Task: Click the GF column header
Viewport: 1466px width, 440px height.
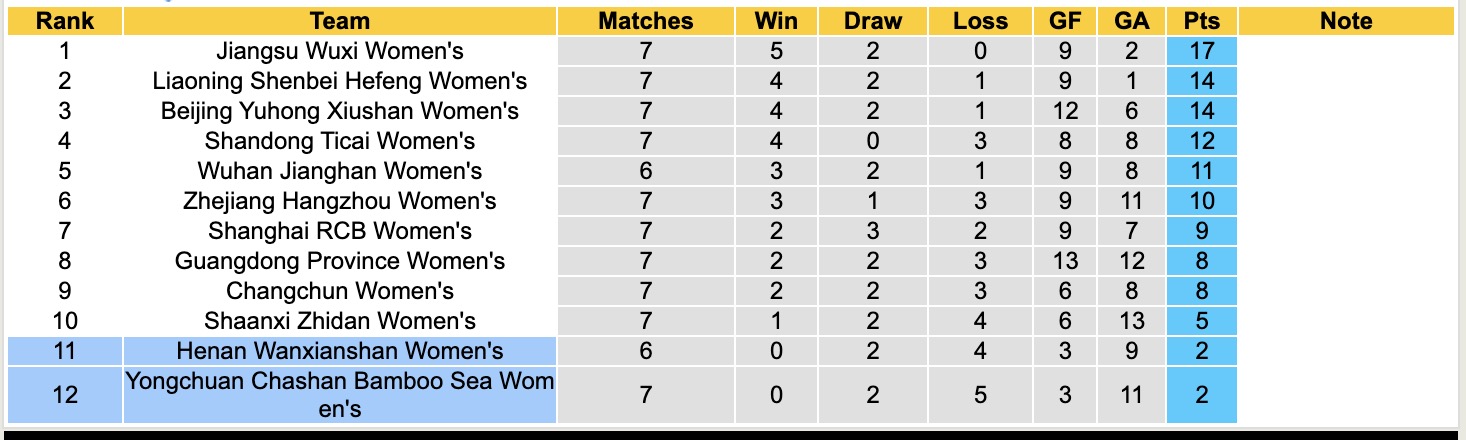Action: [1065, 21]
